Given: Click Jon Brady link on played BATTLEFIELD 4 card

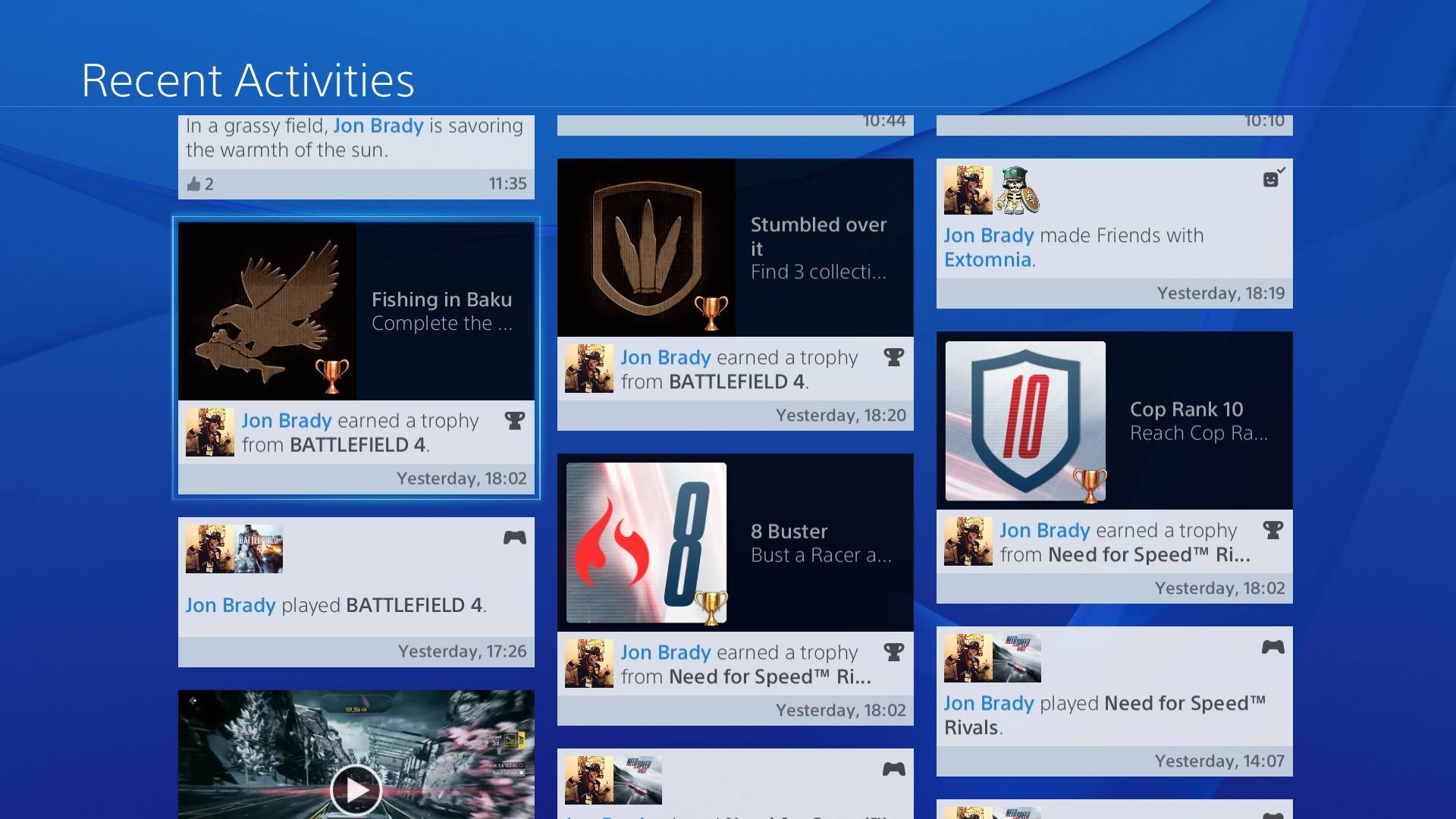Looking at the screenshot, I should 231,605.
